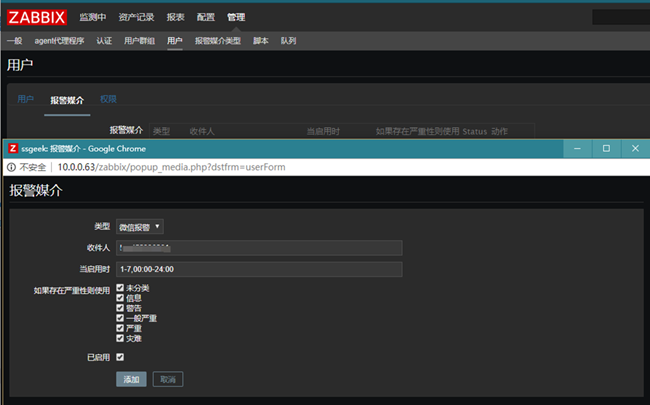Go to 报警媒介类型 submenu
Screen dimensions: 650x405
[218, 41]
